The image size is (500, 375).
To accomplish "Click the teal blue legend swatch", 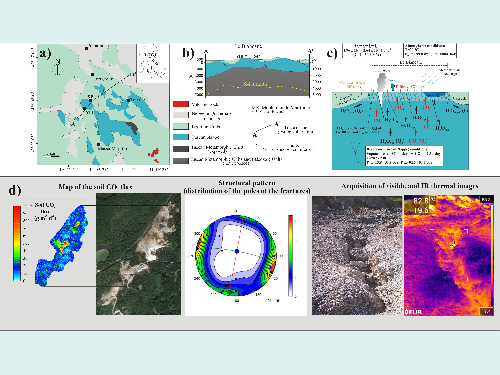I will tap(181, 137).
